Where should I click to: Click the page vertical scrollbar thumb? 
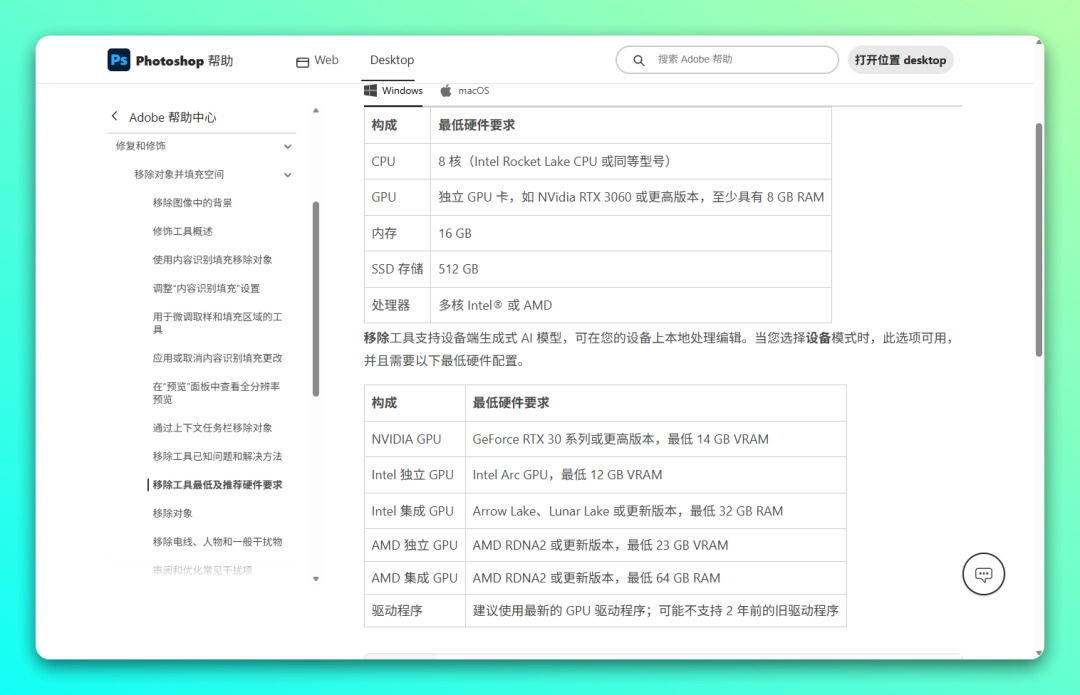(1039, 240)
